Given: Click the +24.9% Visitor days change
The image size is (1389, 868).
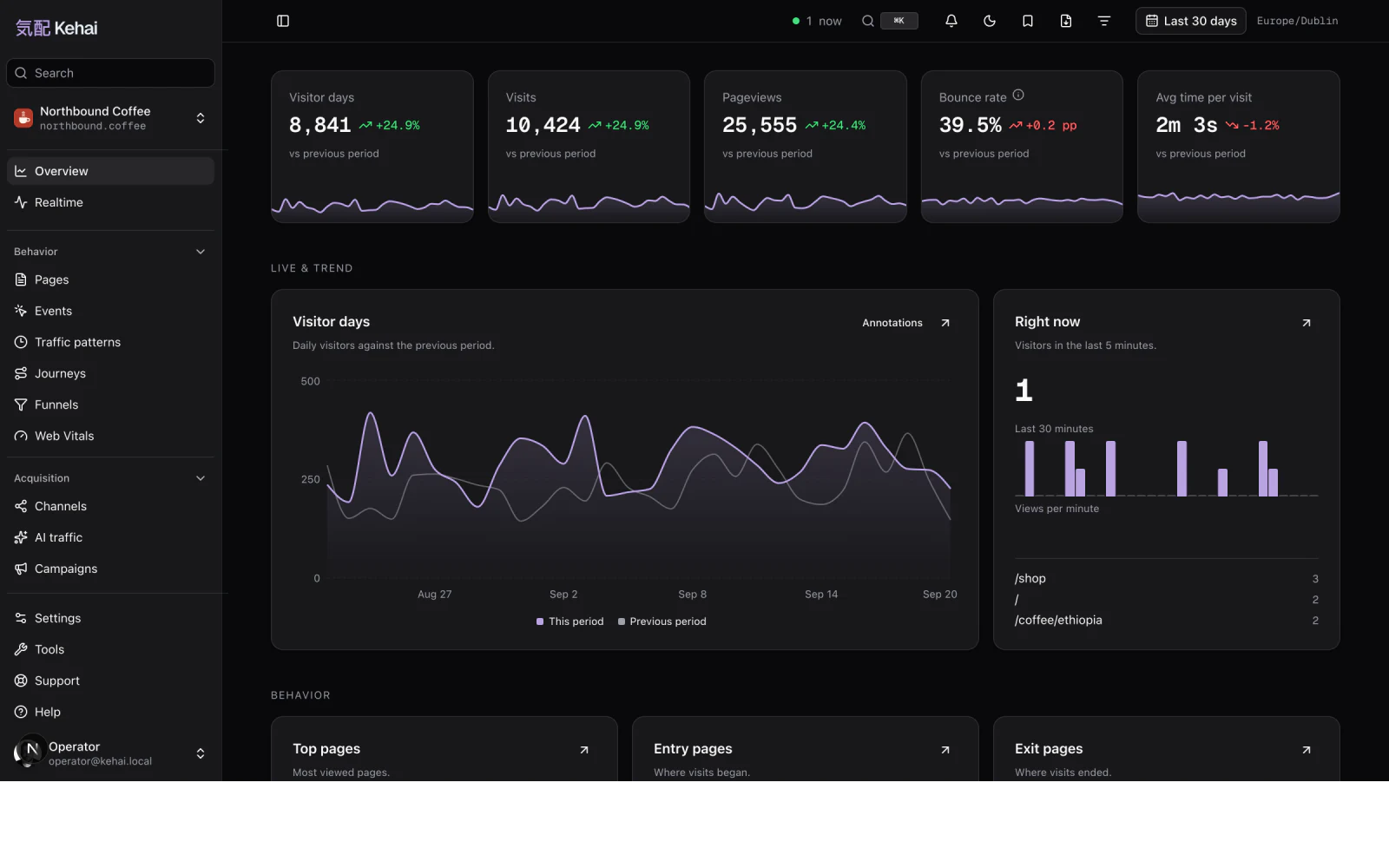Looking at the screenshot, I should [390, 126].
